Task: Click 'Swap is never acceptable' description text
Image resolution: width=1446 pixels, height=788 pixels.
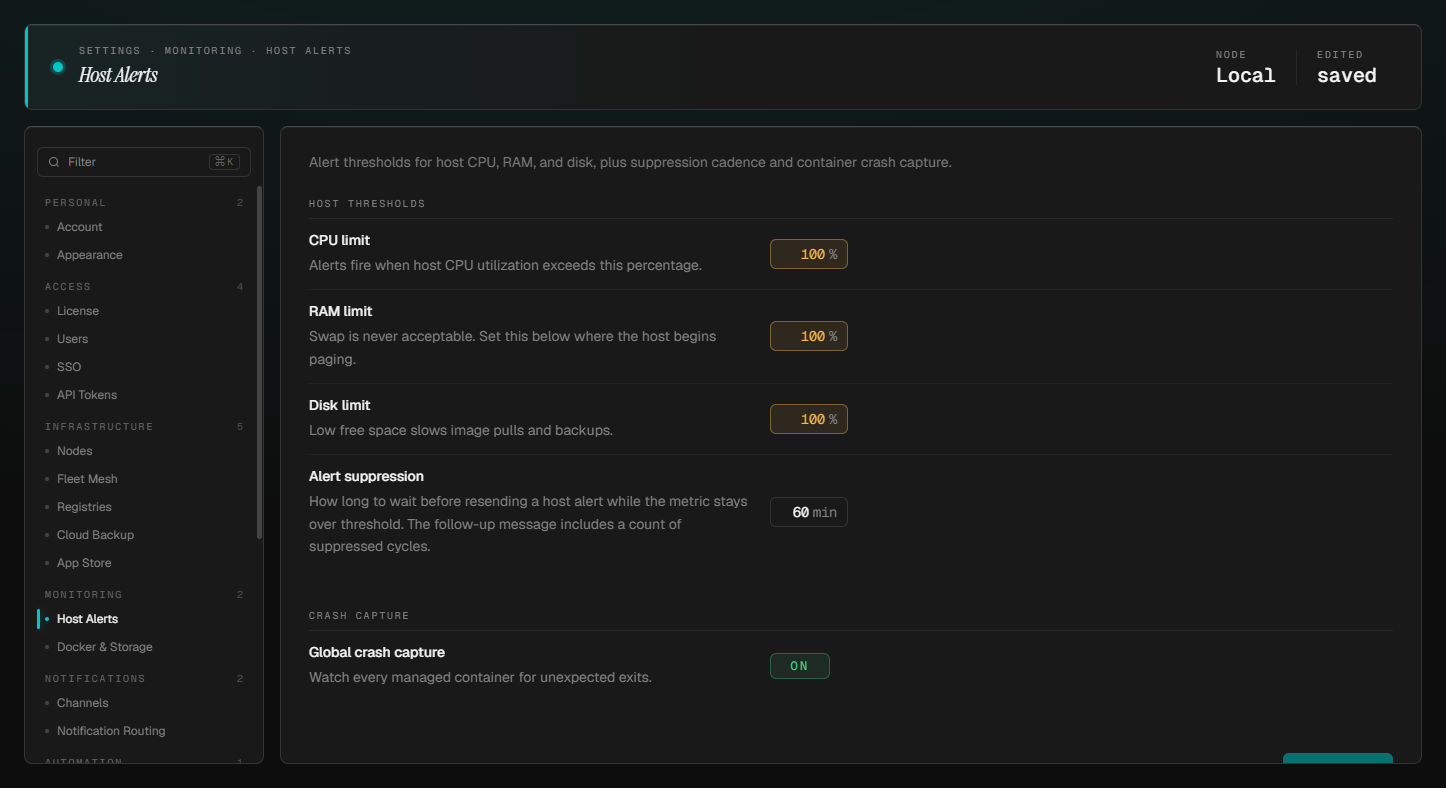Action: (x=512, y=348)
